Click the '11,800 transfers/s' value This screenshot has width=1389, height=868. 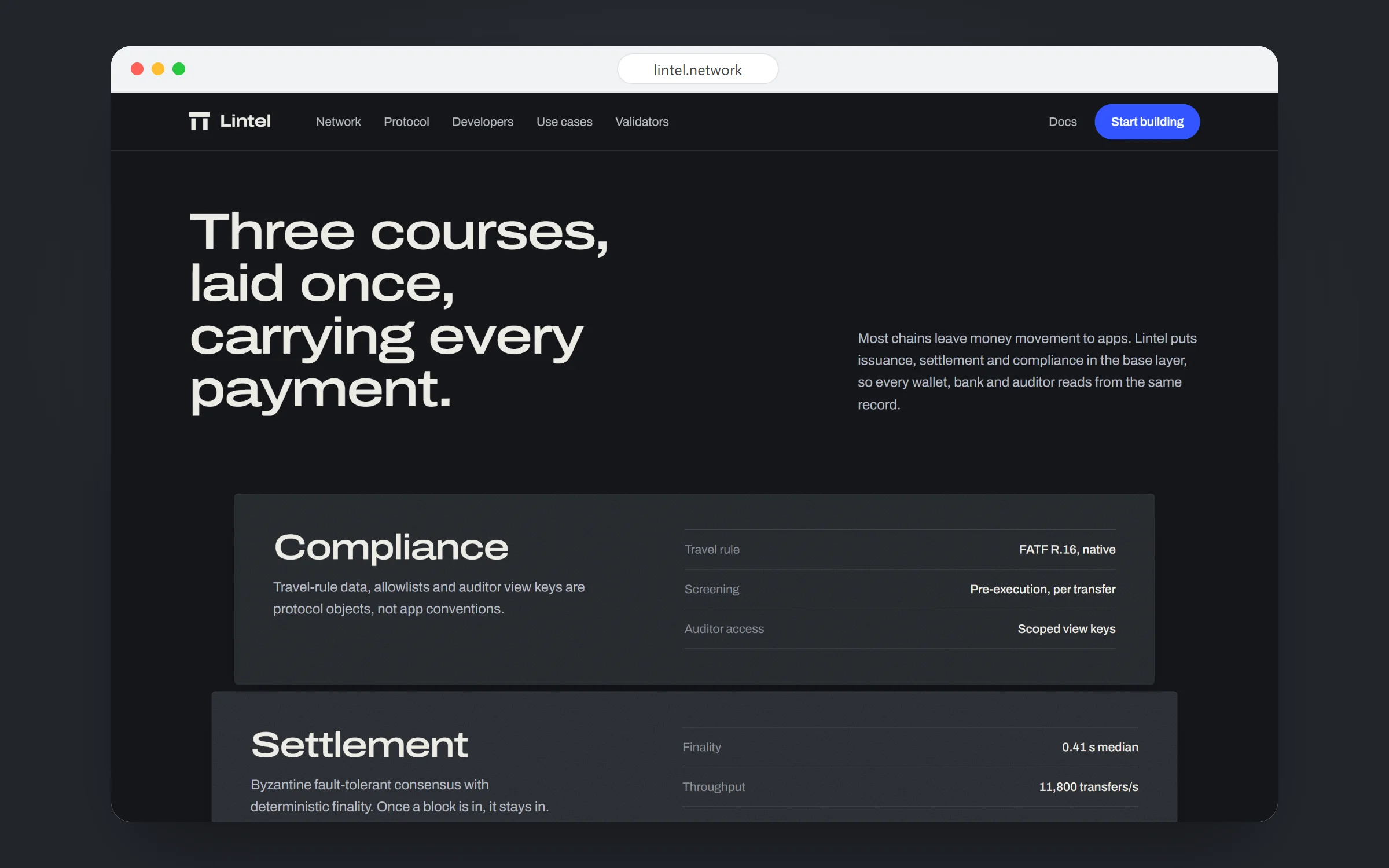tap(1089, 787)
